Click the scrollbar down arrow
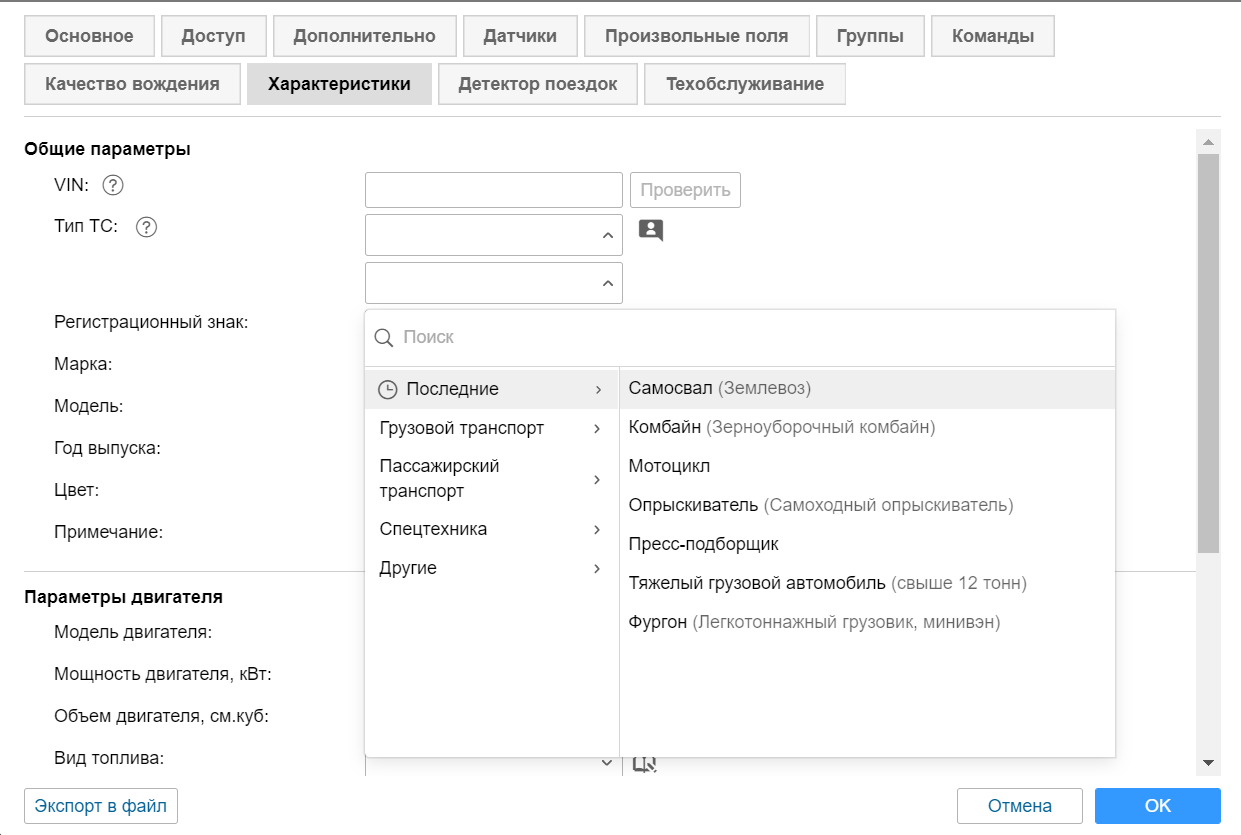The width and height of the screenshot is (1241, 835). click(x=1208, y=763)
